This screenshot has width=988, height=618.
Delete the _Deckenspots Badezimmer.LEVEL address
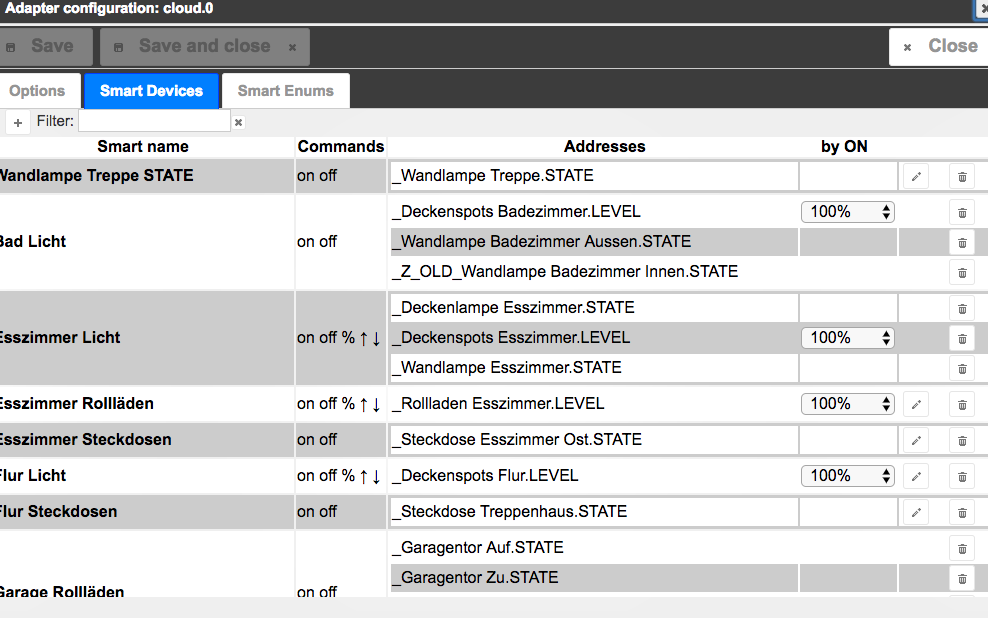point(961,212)
